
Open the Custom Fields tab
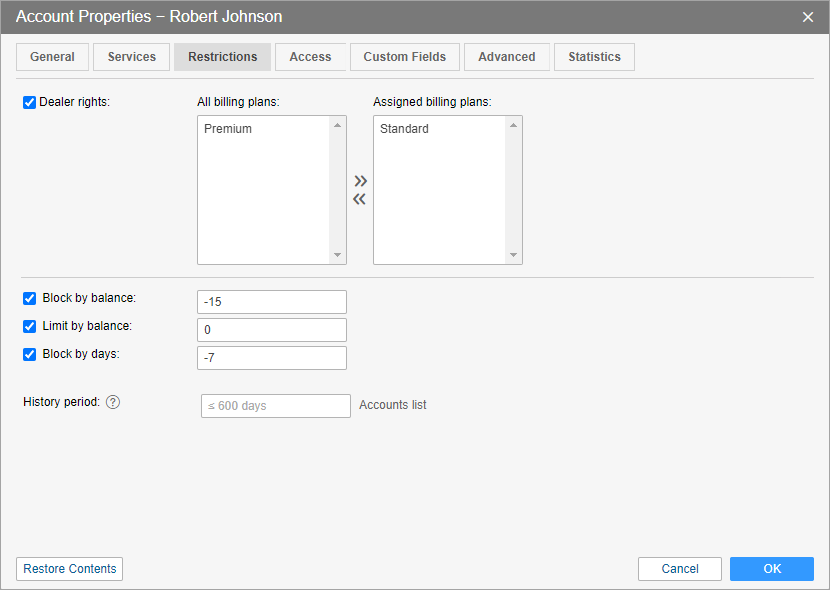405,57
